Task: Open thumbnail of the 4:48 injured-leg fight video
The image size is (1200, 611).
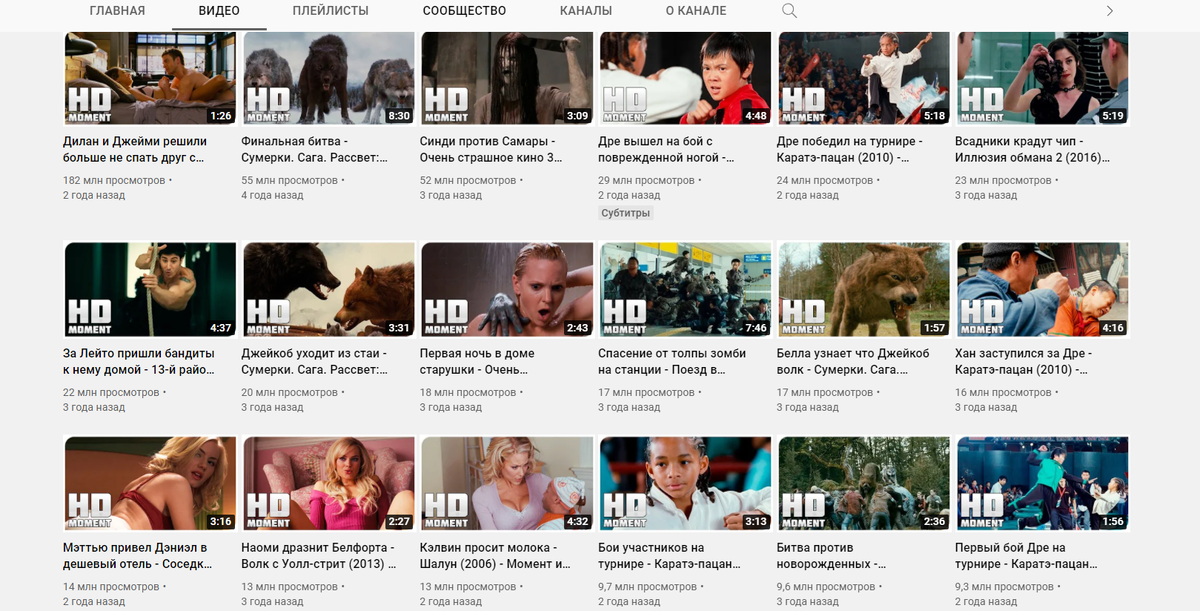Action: click(x=685, y=78)
